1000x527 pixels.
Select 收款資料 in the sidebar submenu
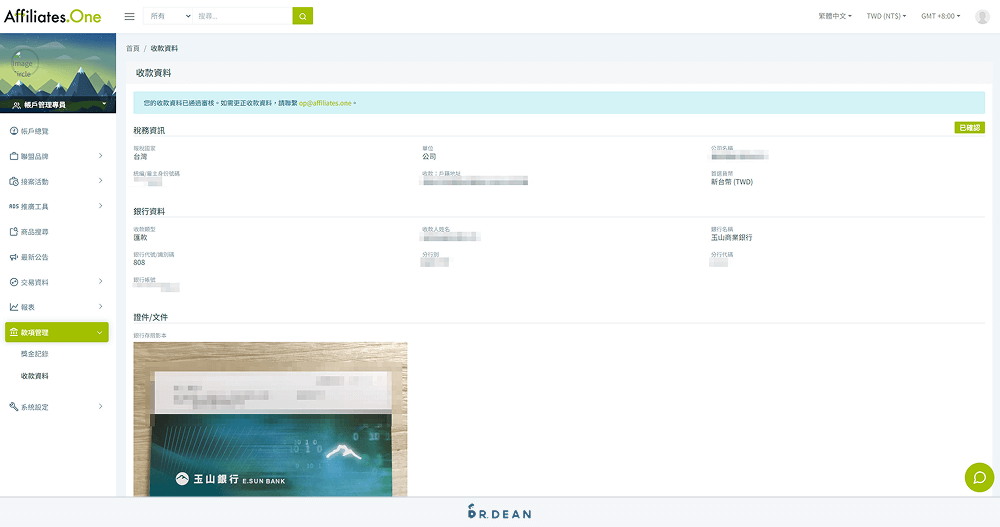(35, 376)
